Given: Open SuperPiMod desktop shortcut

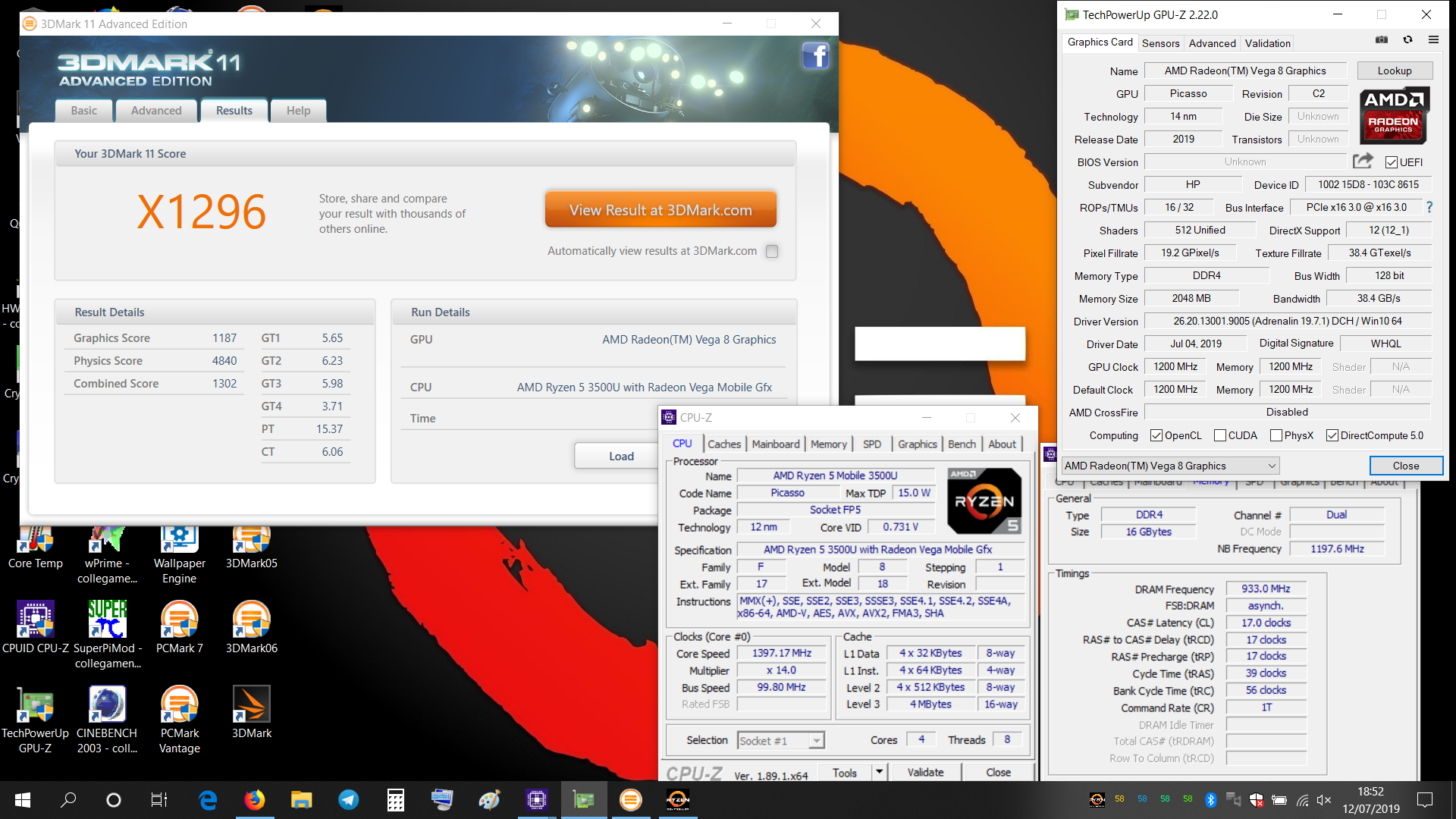Looking at the screenshot, I should click(108, 635).
